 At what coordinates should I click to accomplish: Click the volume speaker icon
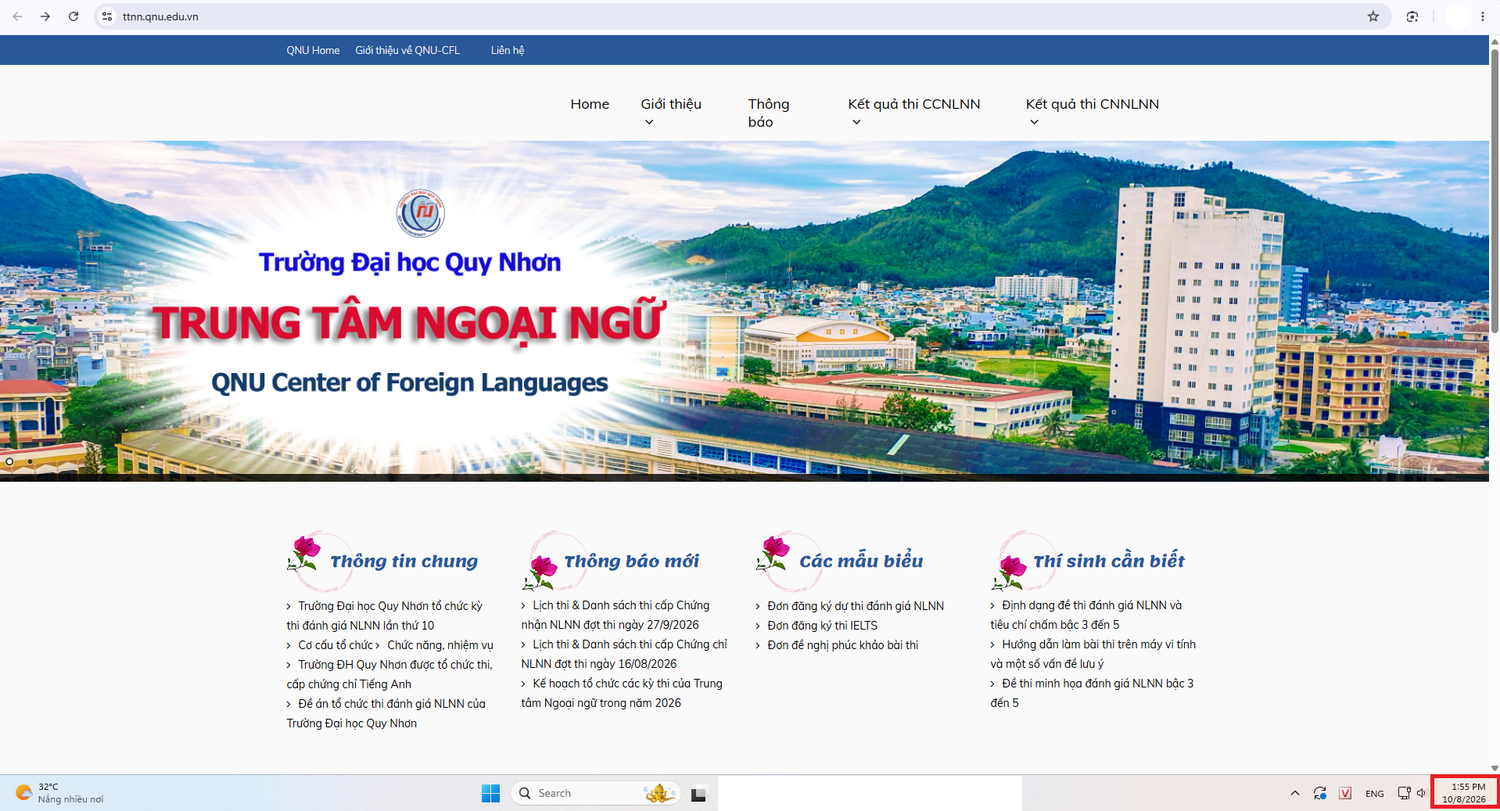[x=1422, y=793]
